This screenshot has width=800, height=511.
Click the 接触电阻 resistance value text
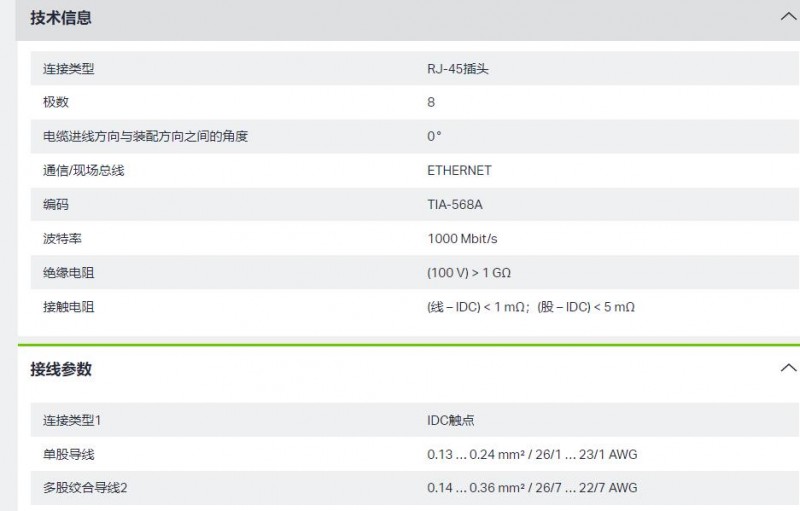[x=531, y=307]
